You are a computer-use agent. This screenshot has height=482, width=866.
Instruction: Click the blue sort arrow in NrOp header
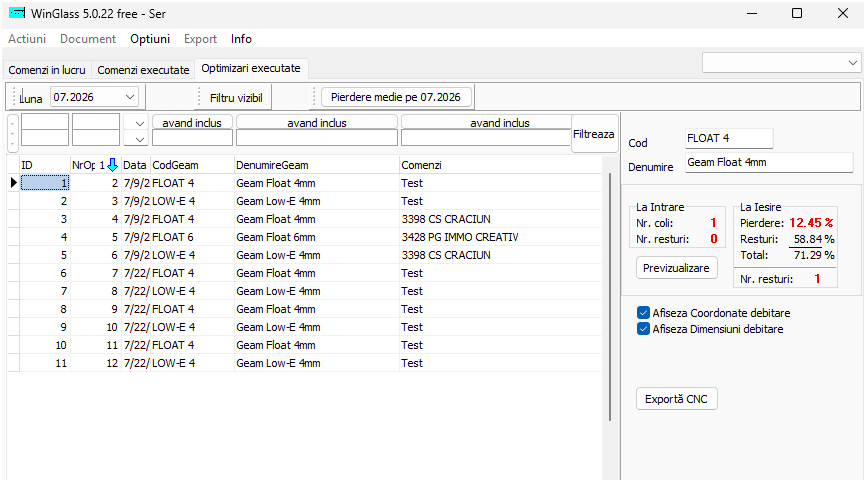click(x=113, y=165)
